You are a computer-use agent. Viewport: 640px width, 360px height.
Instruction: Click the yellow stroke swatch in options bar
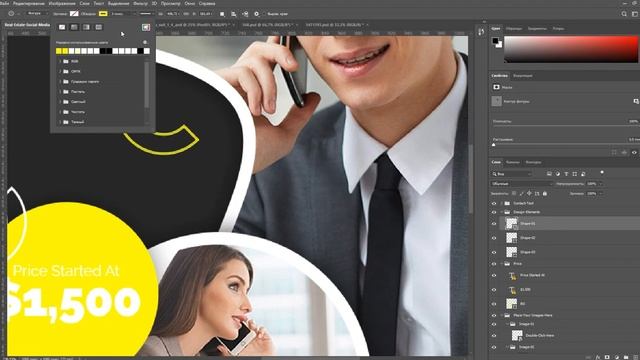pyautogui.click(x=103, y=13)
